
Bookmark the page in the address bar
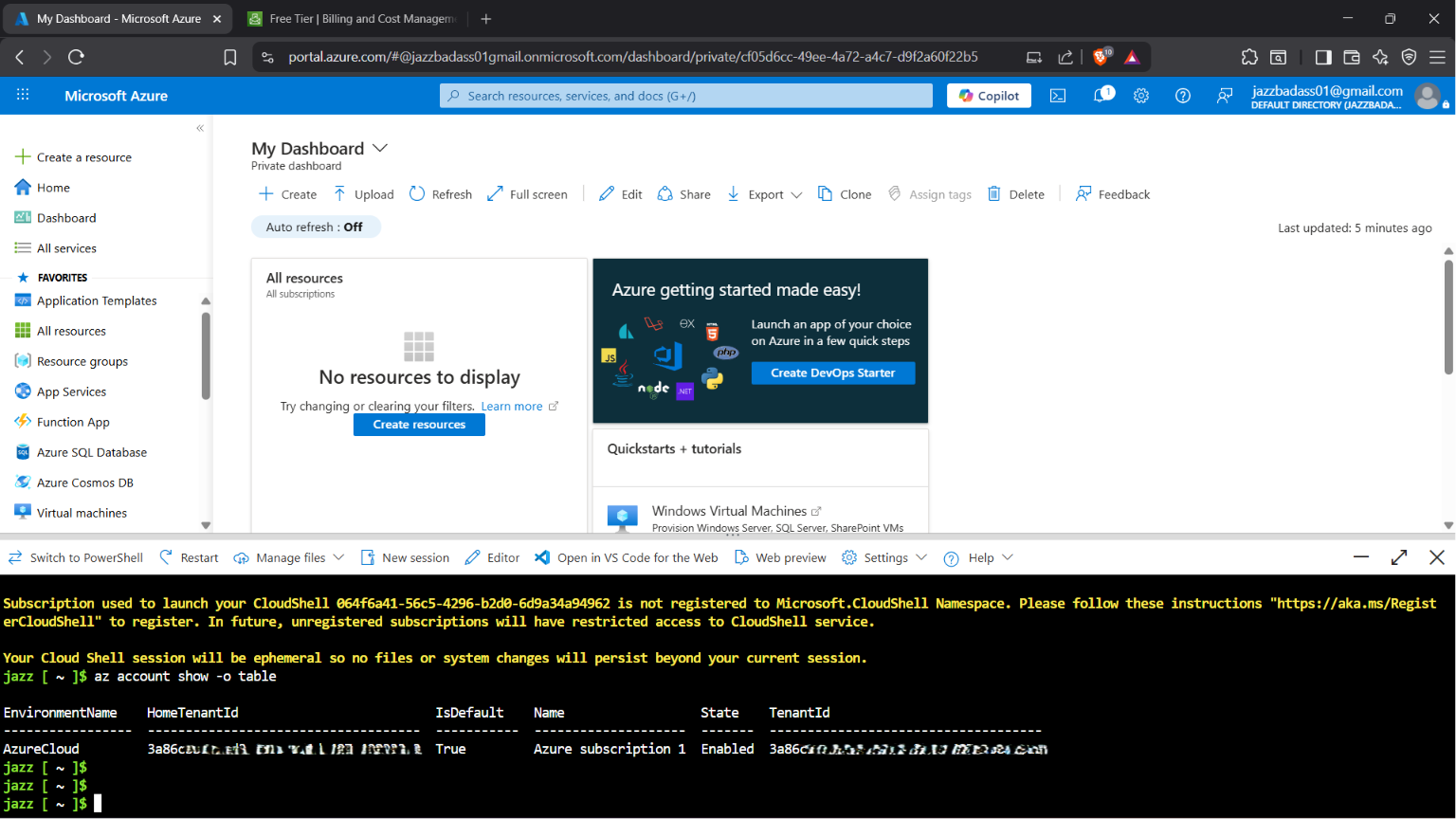(x=230, y=57)
